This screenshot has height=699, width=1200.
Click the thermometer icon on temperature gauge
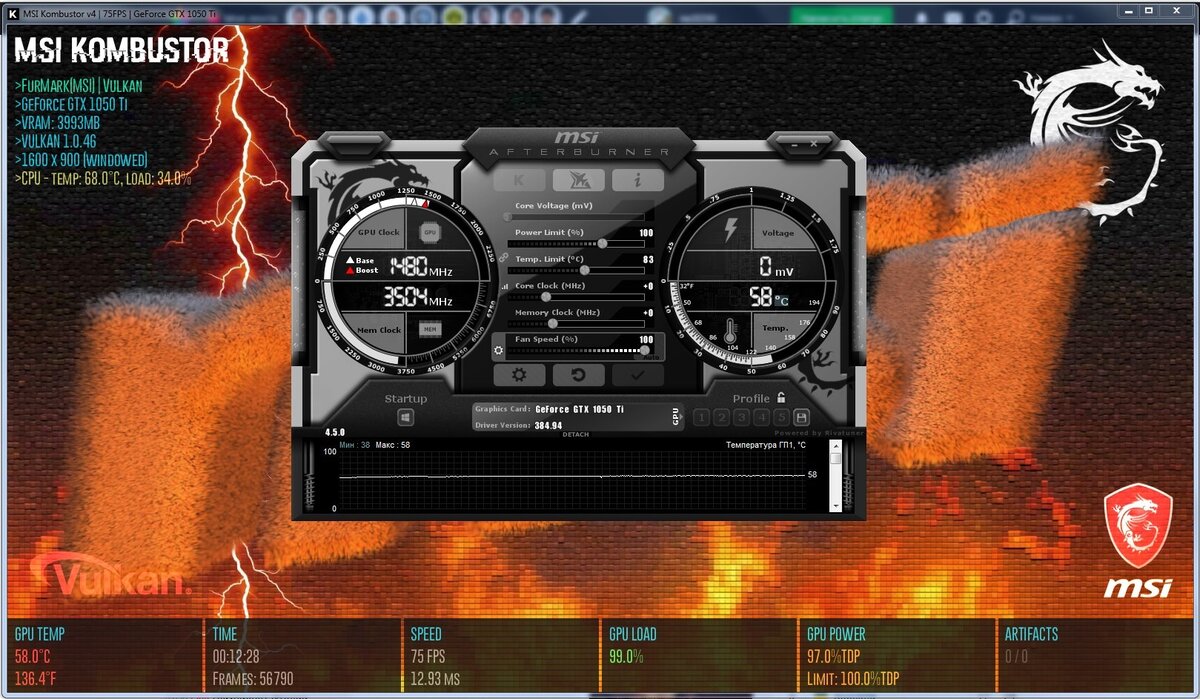click(x=731, y=329)
